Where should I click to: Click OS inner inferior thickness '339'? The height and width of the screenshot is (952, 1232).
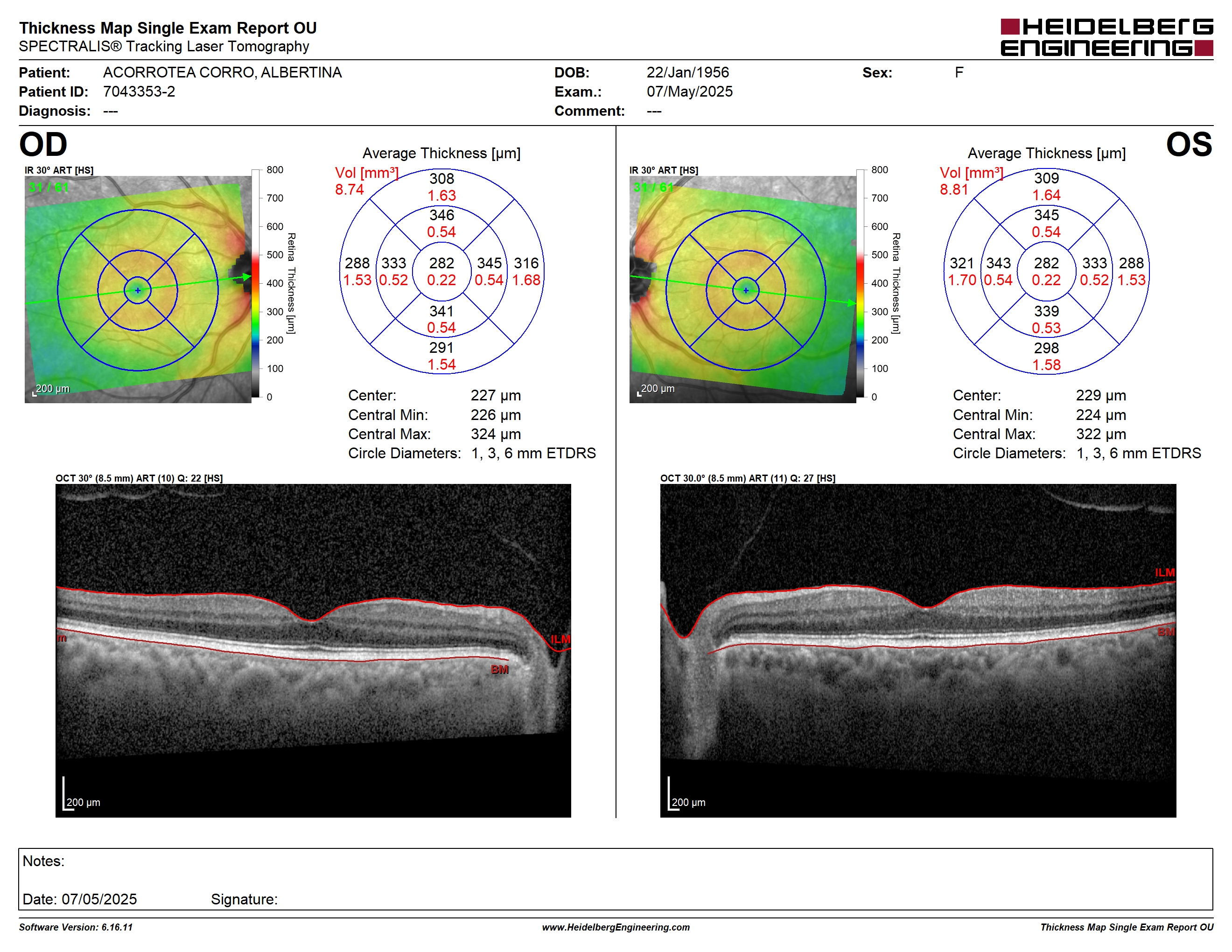1046,311
